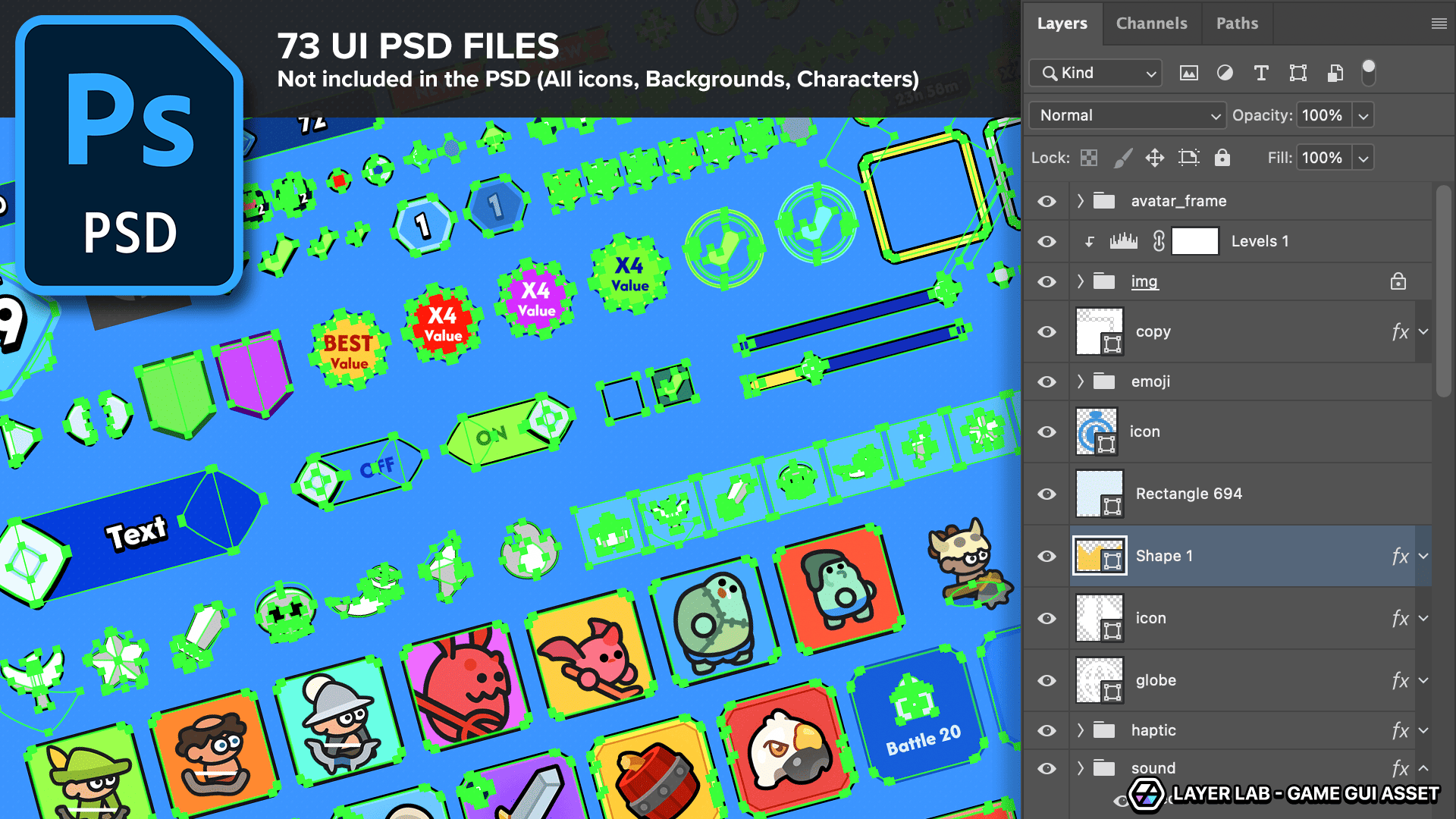Screen dimensions: 1456x819
Task: Filter layers by smart object type
Action: pyautogui.click(x=1335, y=73)
